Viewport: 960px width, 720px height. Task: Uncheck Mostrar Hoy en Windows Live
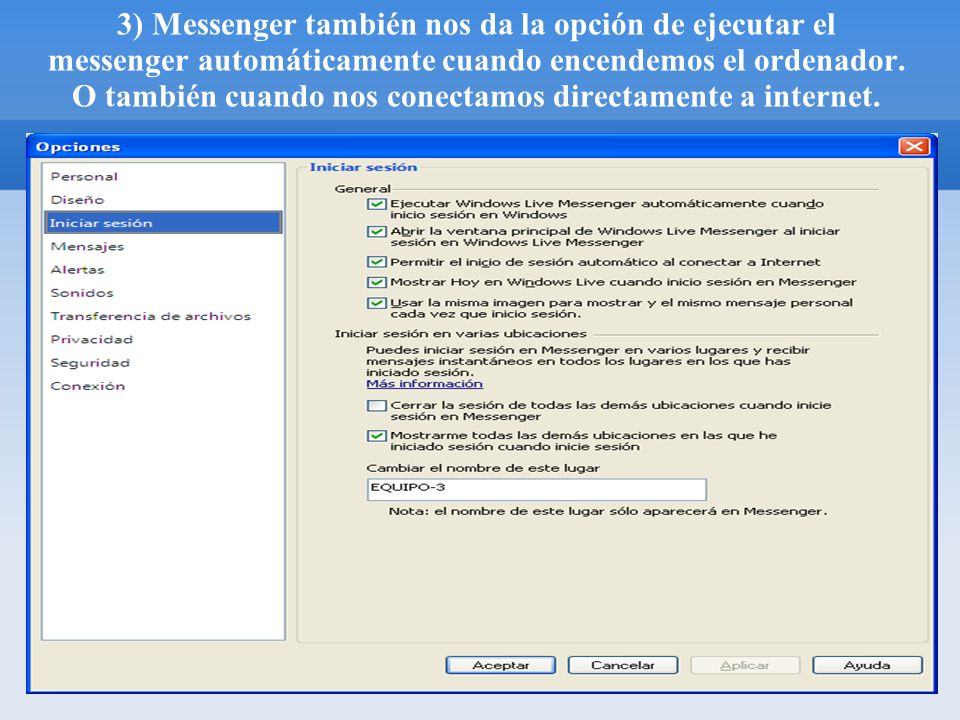point(376,282)
